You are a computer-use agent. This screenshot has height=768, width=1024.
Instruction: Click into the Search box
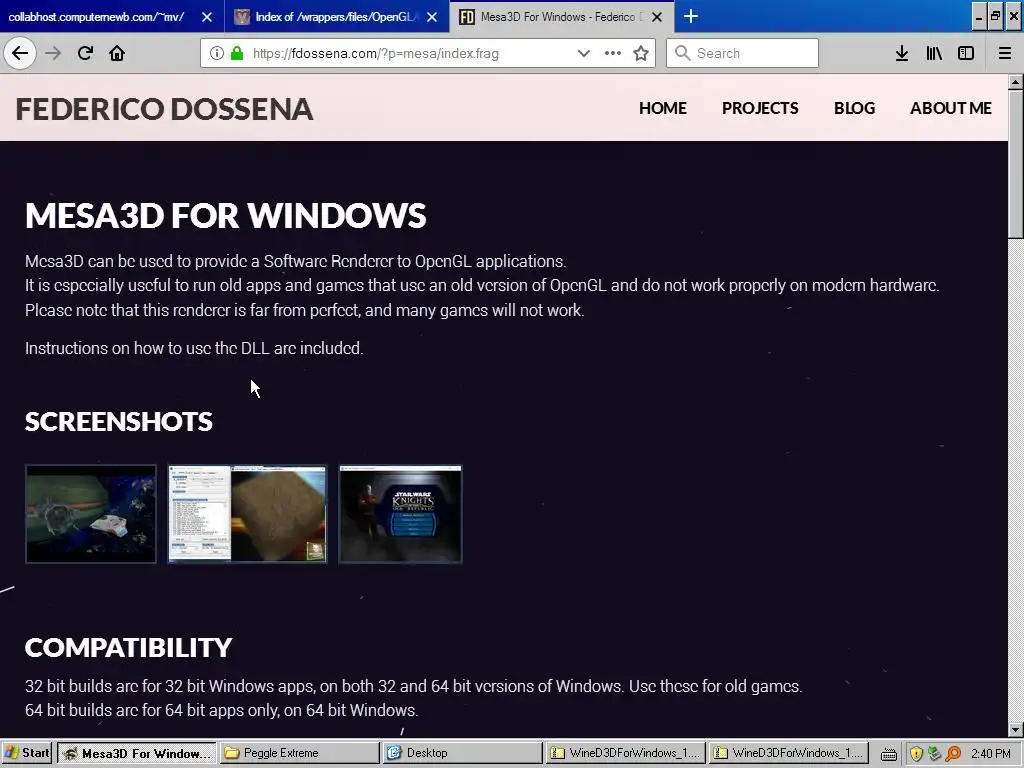point(743,53)
